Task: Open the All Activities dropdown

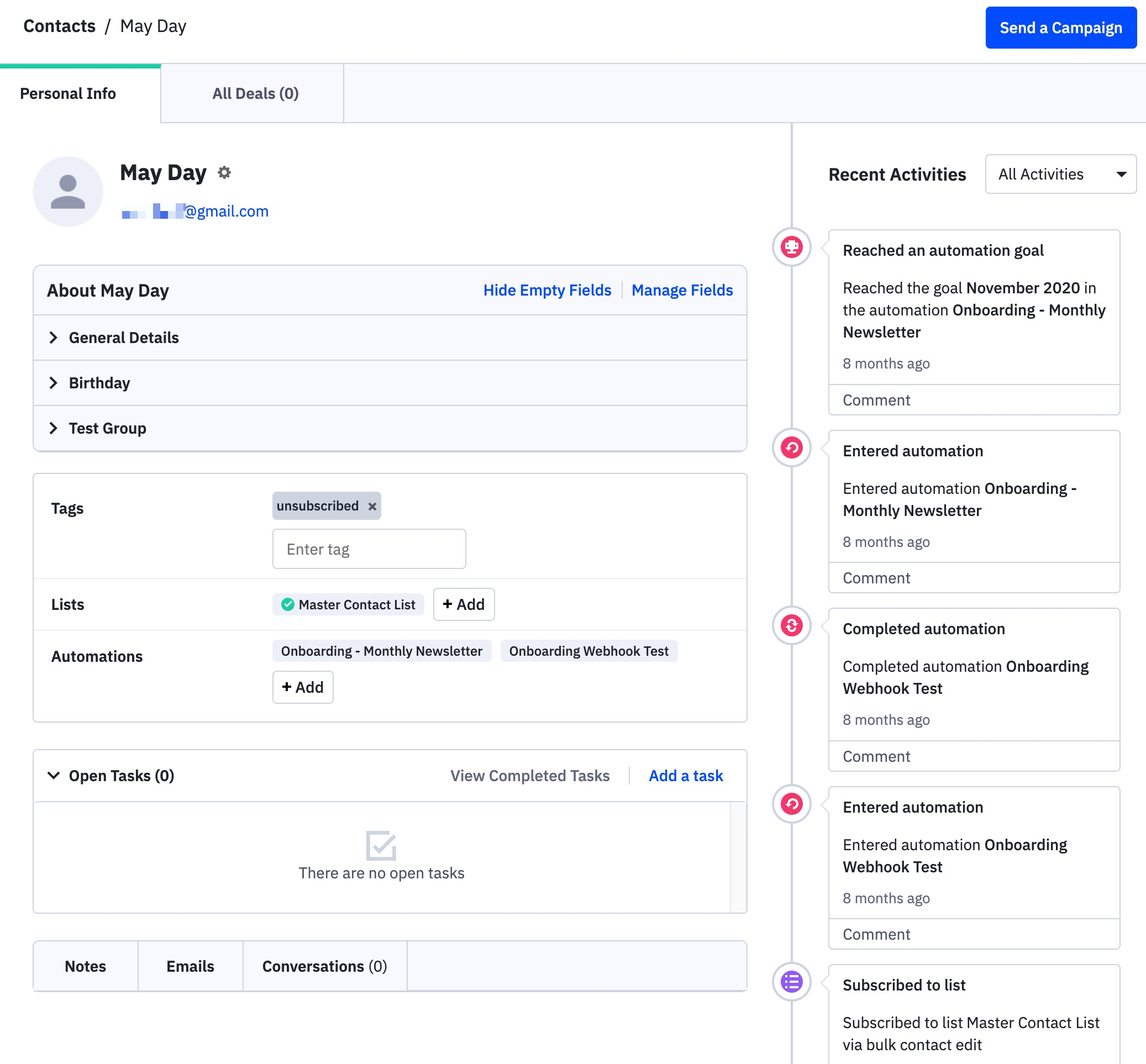Action: click(x=1060, y=174)
